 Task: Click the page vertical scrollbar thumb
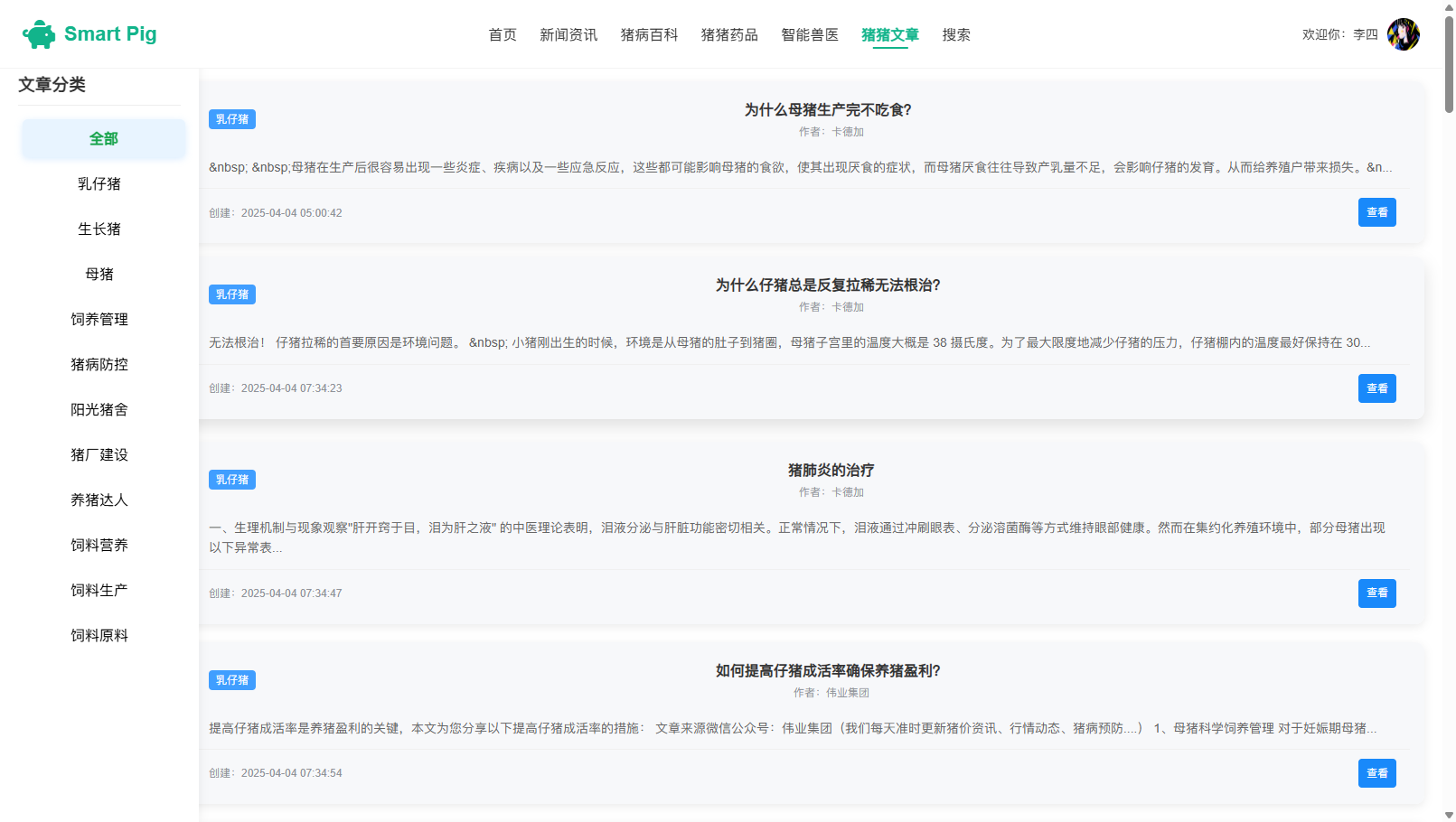[1449, 63]
